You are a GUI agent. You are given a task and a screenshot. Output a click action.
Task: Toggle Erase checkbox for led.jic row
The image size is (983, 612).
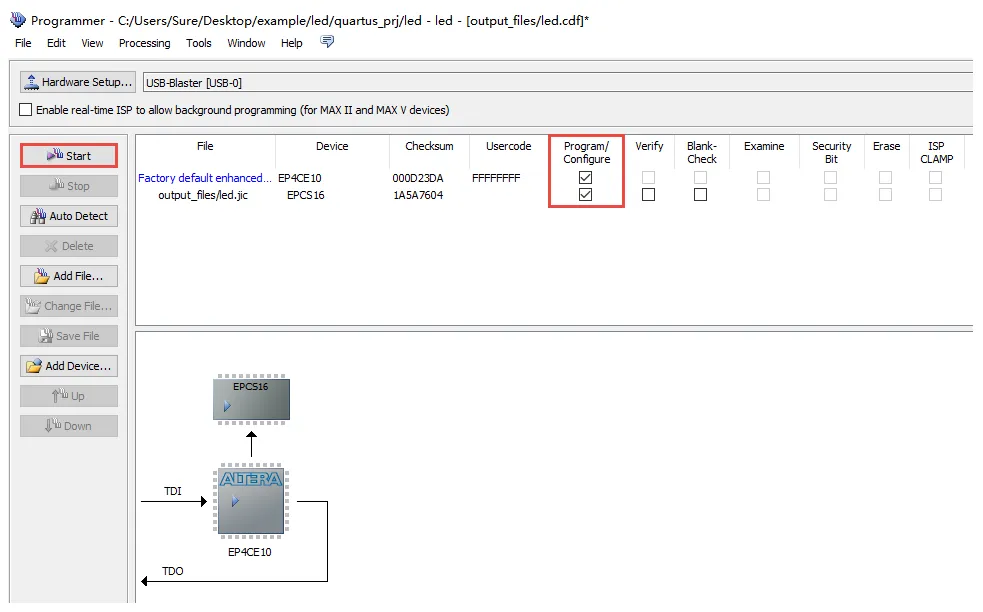[885, 194]
